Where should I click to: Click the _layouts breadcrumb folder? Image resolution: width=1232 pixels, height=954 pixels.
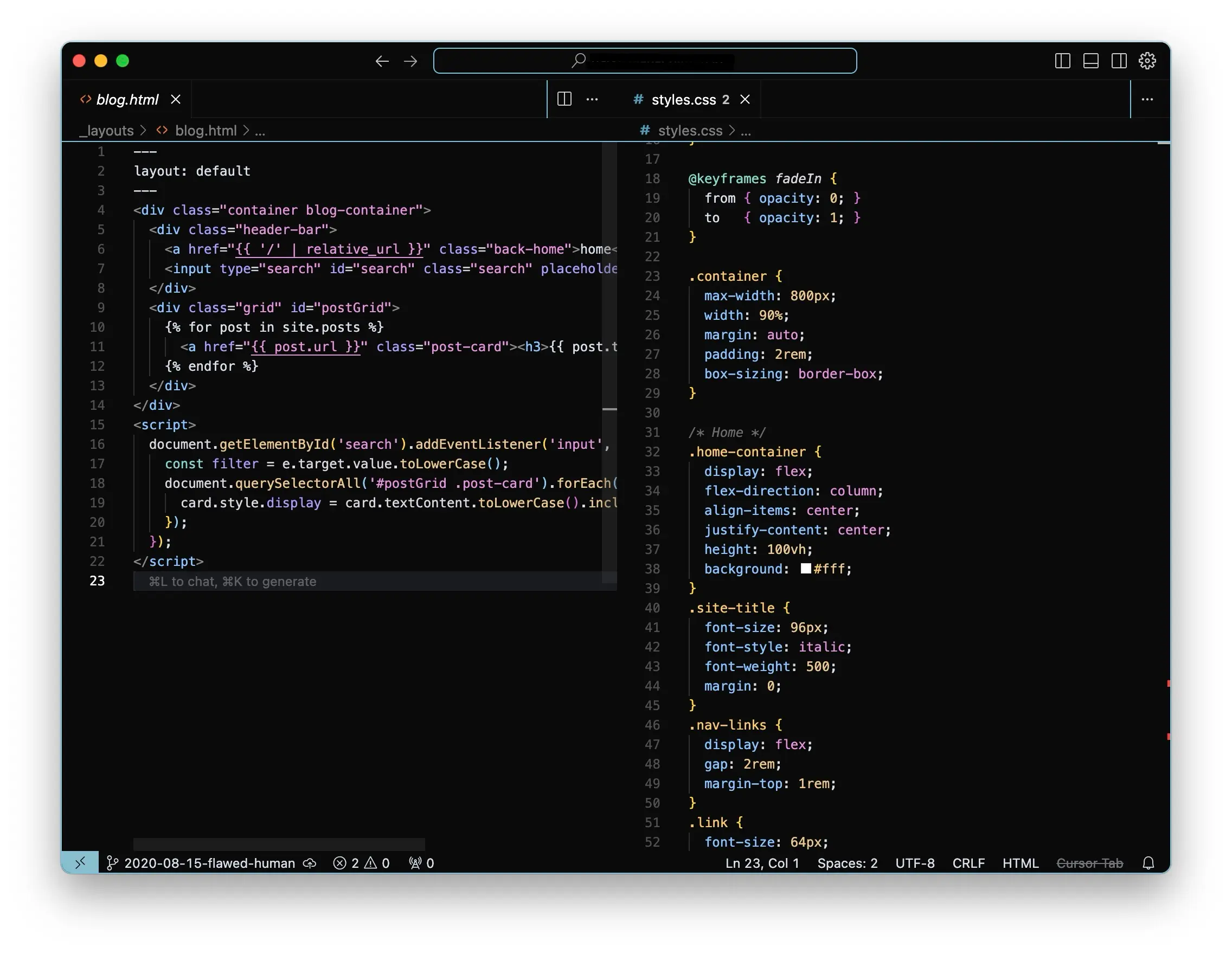(107, 130)
